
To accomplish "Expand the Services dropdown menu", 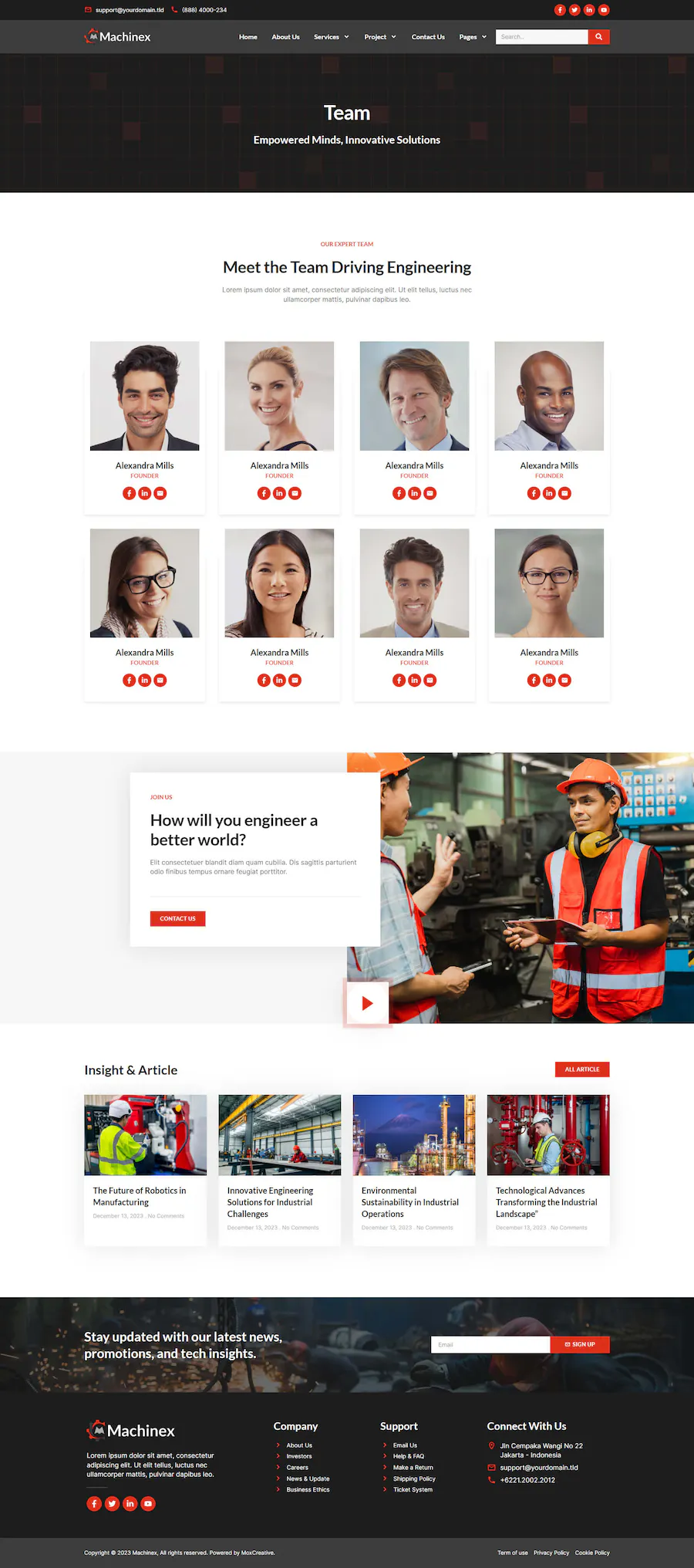I will pos(332,37).
